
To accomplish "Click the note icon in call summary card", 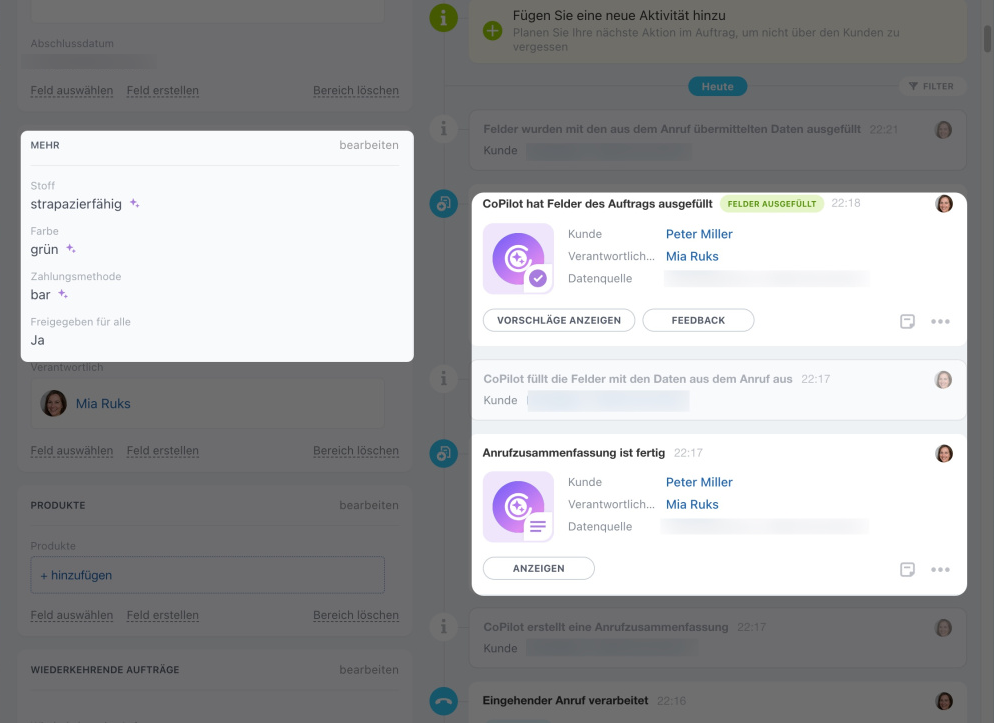I will (x=907, y=570).
